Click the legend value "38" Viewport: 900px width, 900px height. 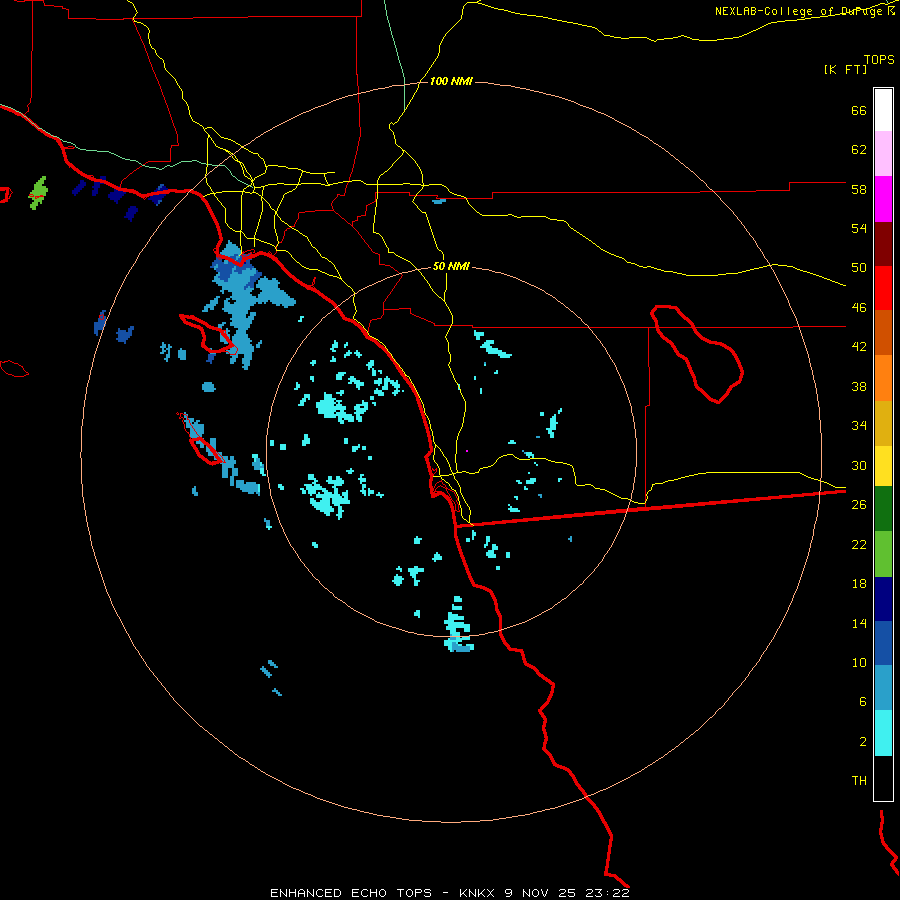(x=859, y=386)
